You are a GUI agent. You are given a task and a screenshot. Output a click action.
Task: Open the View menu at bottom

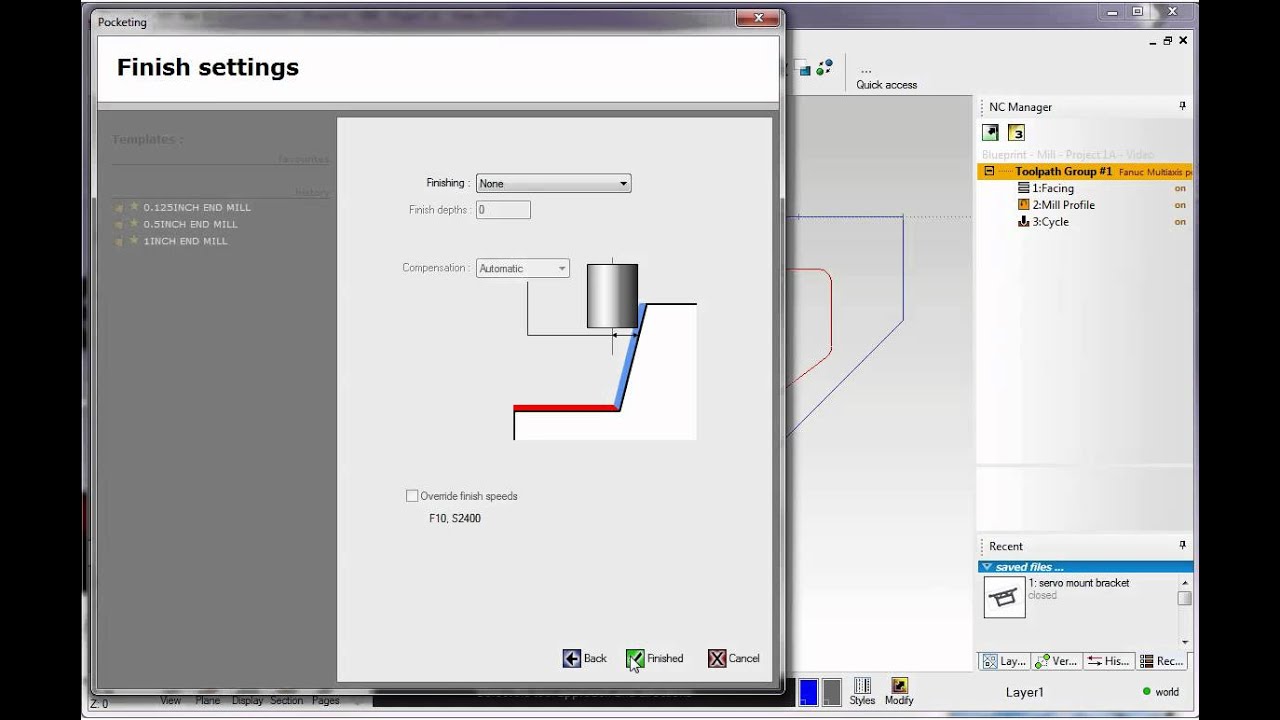pyautogui.click(x=170, y=701)
